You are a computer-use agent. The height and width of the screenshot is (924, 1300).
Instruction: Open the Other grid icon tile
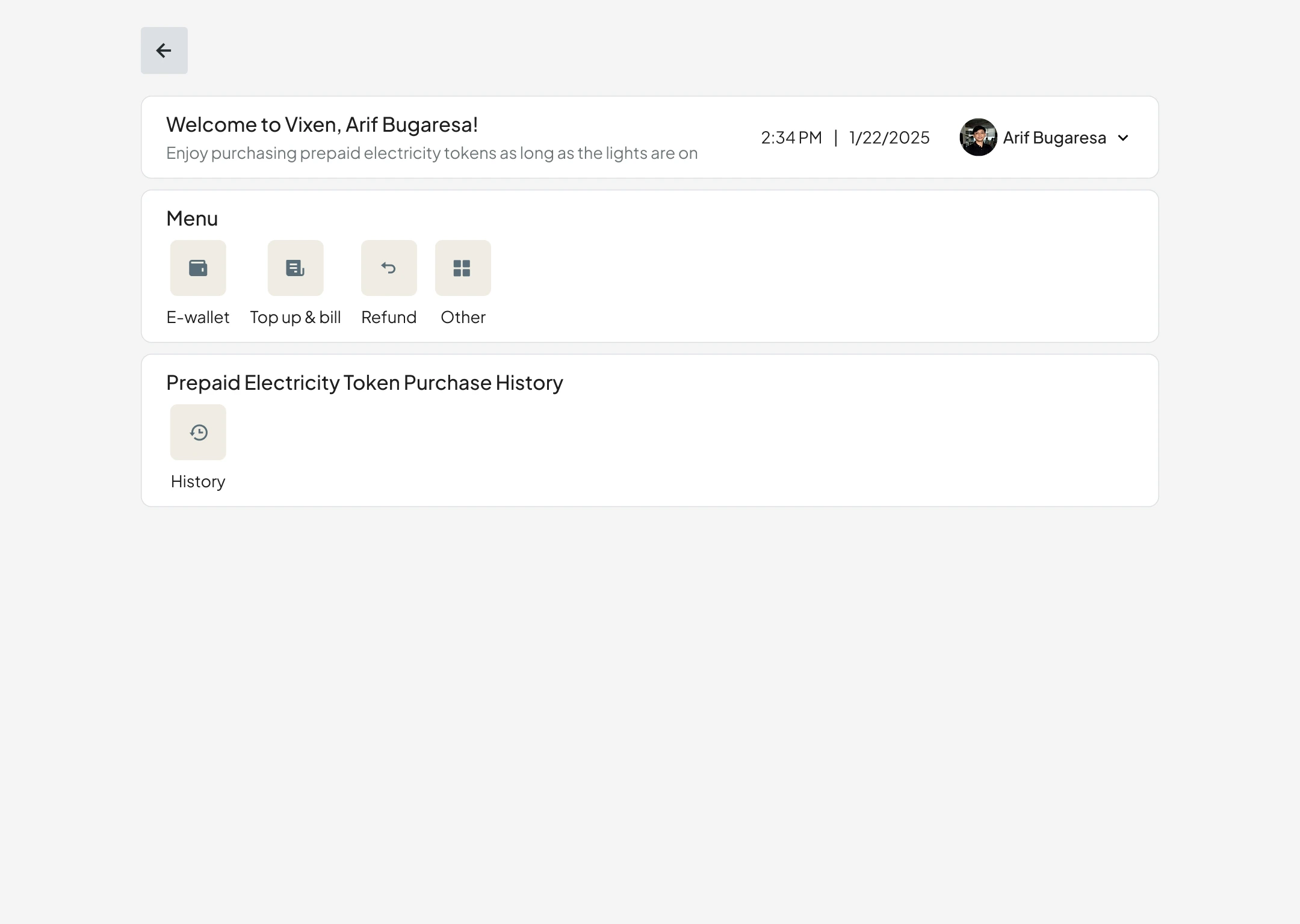(463, 268)
